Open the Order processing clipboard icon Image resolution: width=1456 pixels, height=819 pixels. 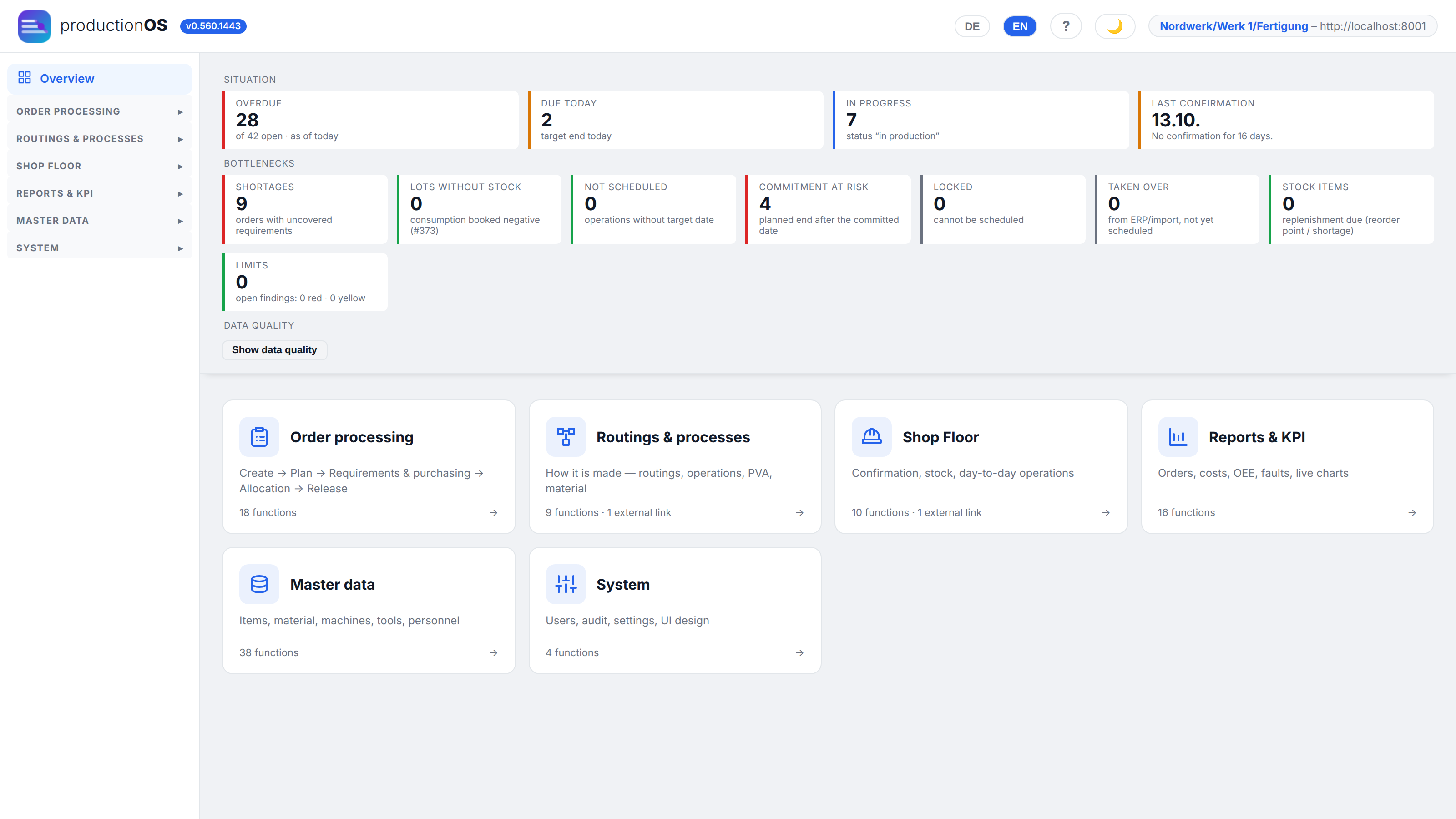point(259,437)
